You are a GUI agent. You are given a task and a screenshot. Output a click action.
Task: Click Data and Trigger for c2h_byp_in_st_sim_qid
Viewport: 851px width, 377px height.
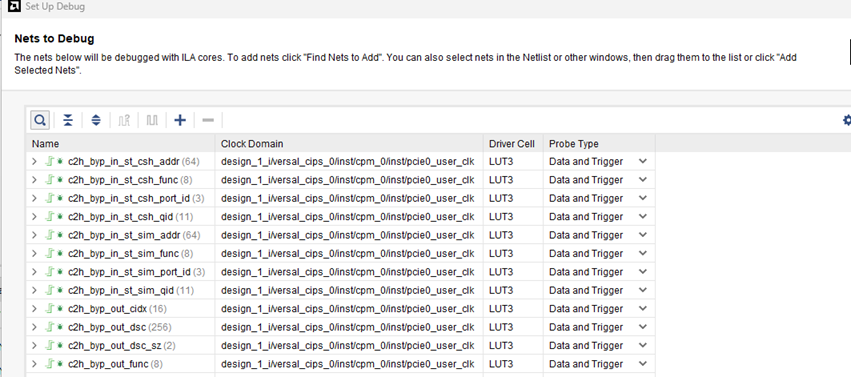pos(586,290)
